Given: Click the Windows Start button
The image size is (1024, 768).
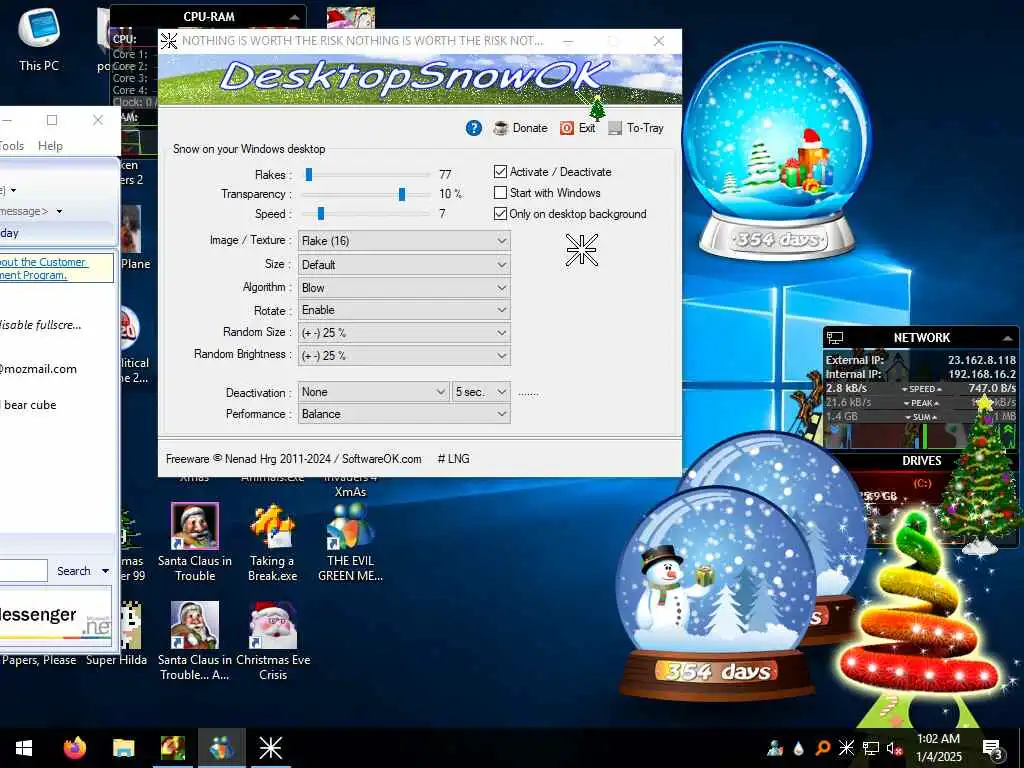Looking at the screenshot, I should pyautogui.click(x=24, y=748).
